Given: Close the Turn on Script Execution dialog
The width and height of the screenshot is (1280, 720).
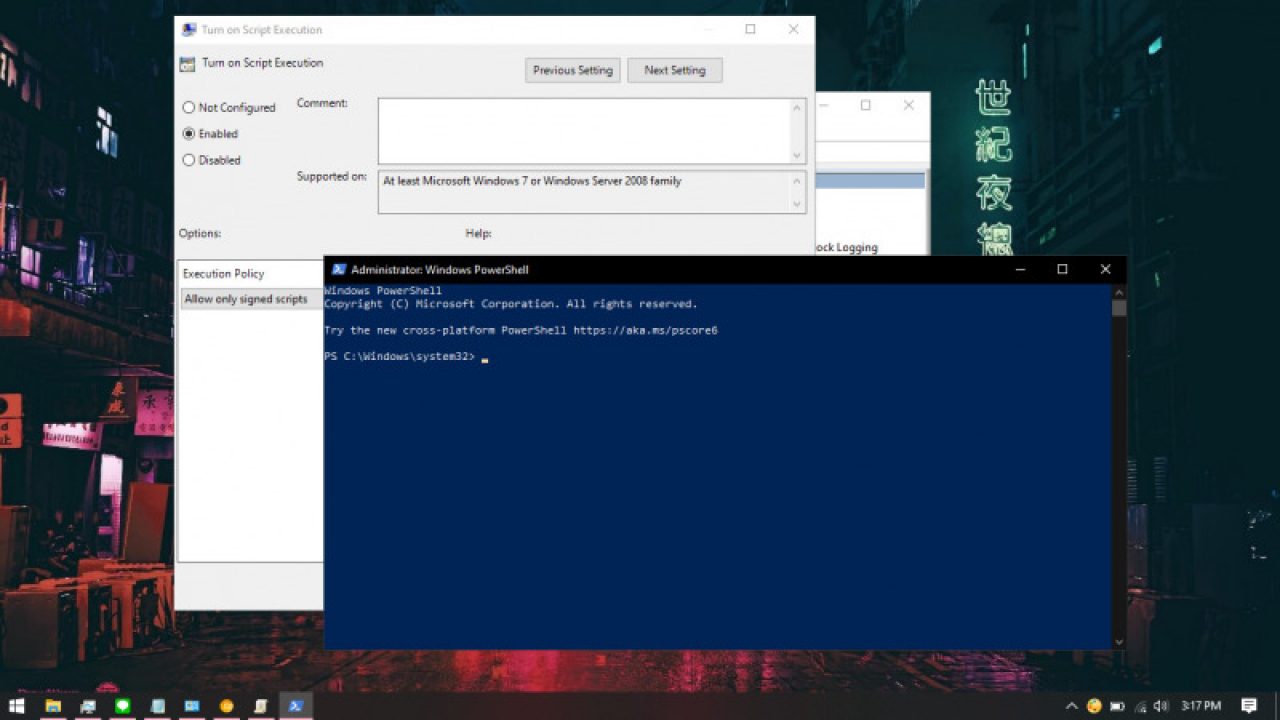Looking at the screenshot, I should point(793,30).
